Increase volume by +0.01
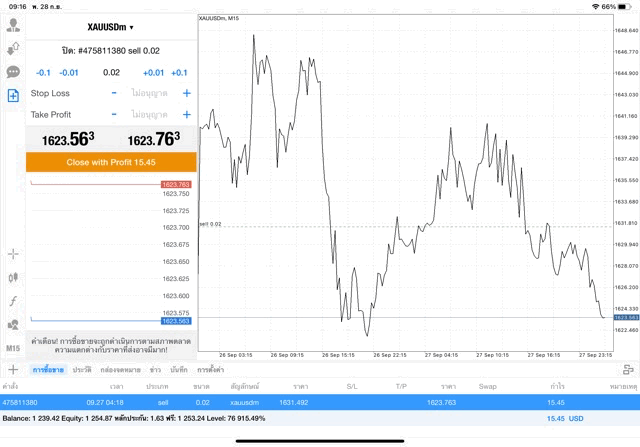640x447 pixels. tap(153, 72)
